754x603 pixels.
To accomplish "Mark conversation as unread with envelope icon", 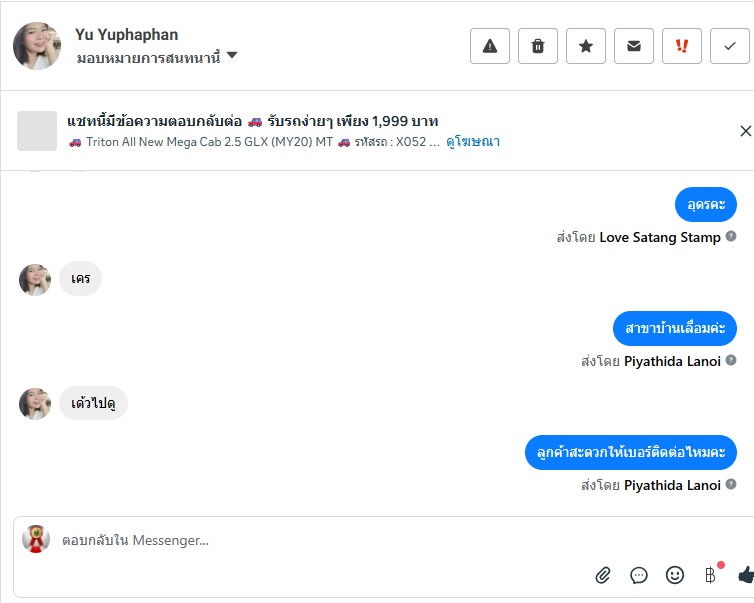I will tap(634, 46).
